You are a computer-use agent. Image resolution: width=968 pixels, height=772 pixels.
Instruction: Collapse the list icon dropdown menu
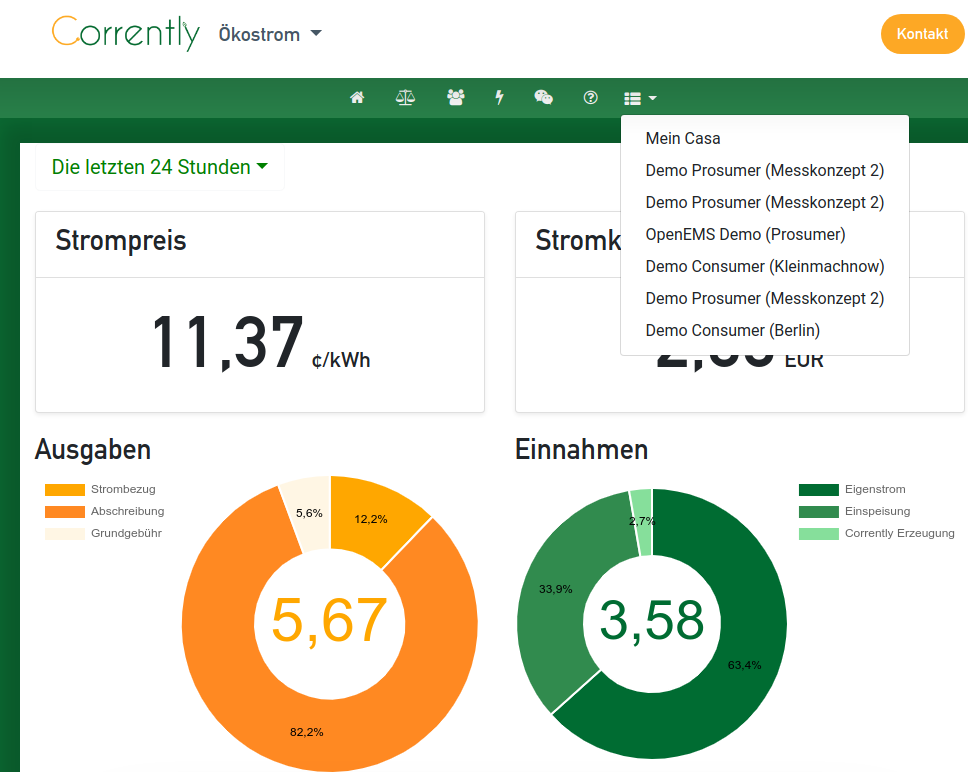tap(640, 98)
